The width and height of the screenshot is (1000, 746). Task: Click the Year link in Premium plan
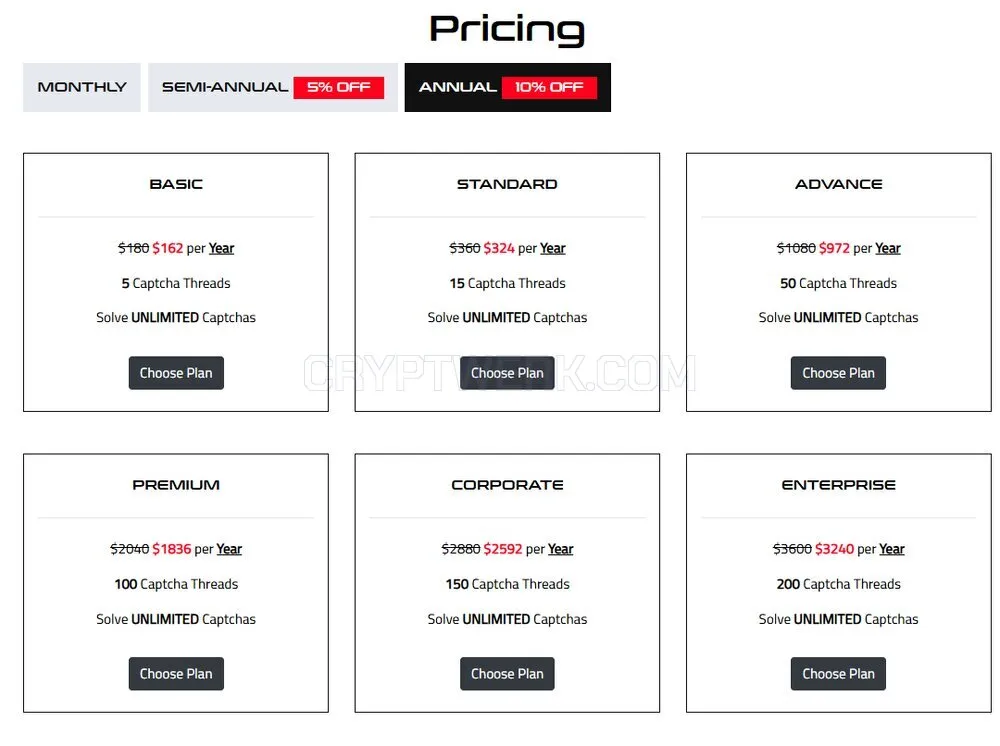tap(229, 550)
